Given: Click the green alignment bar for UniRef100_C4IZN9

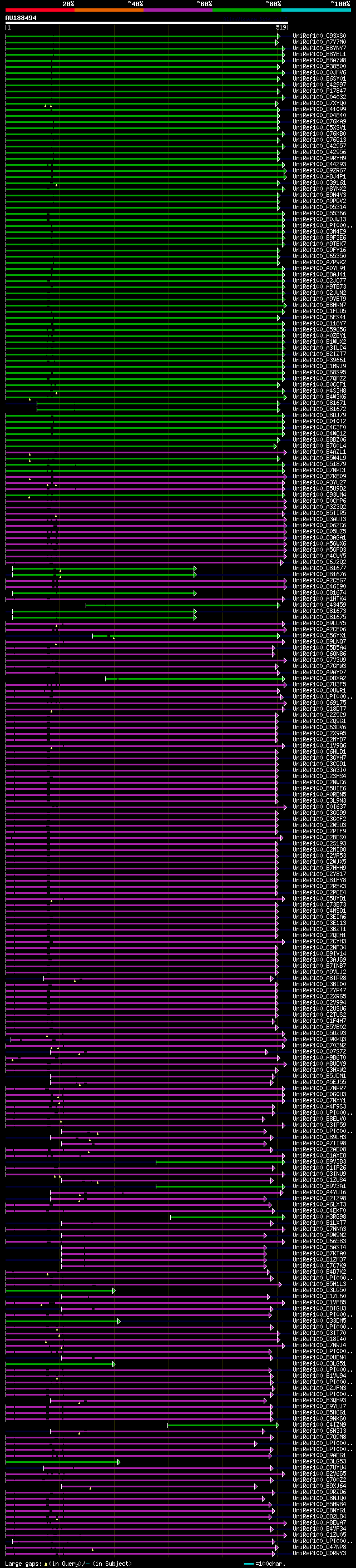Looking at the screenshot, I should point(222,1425).
